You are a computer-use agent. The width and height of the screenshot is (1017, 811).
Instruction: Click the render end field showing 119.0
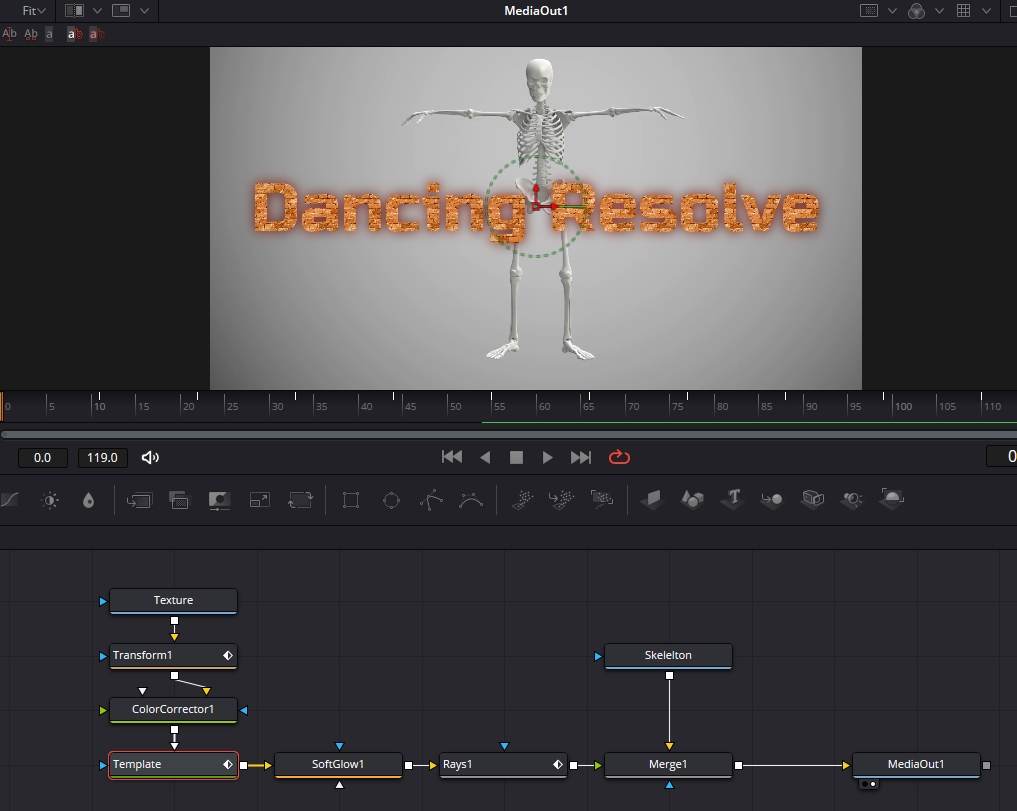click(x=102, y=457)
